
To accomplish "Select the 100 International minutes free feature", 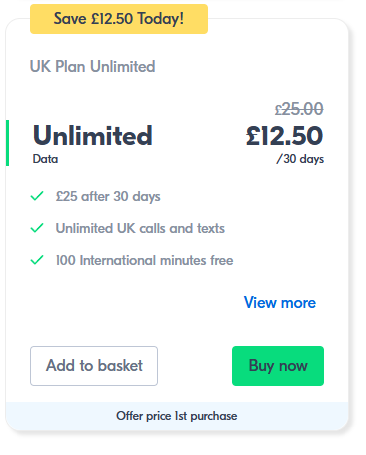I will (x=144, y=260).
